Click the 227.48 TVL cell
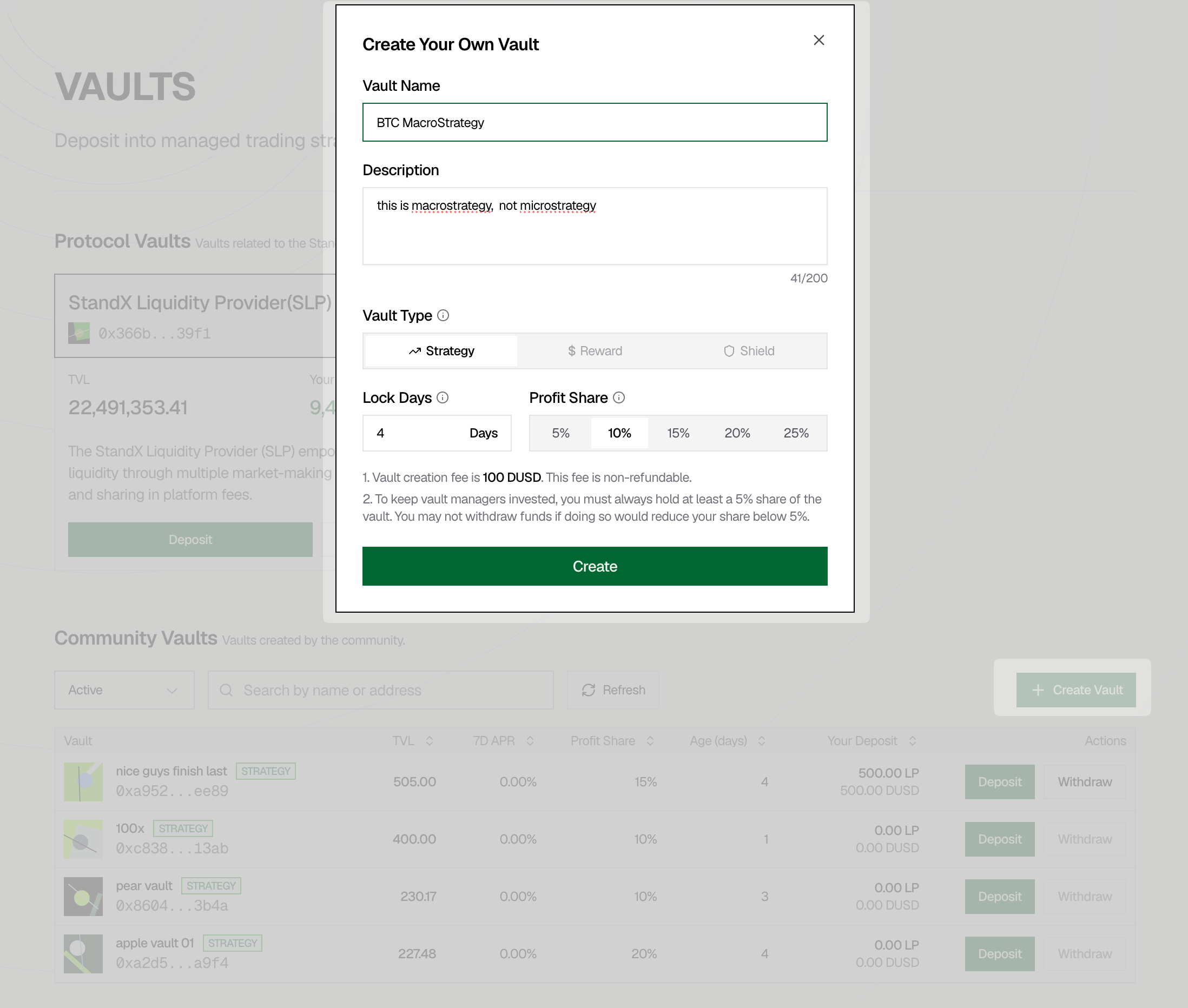 [x=417, y=954]
